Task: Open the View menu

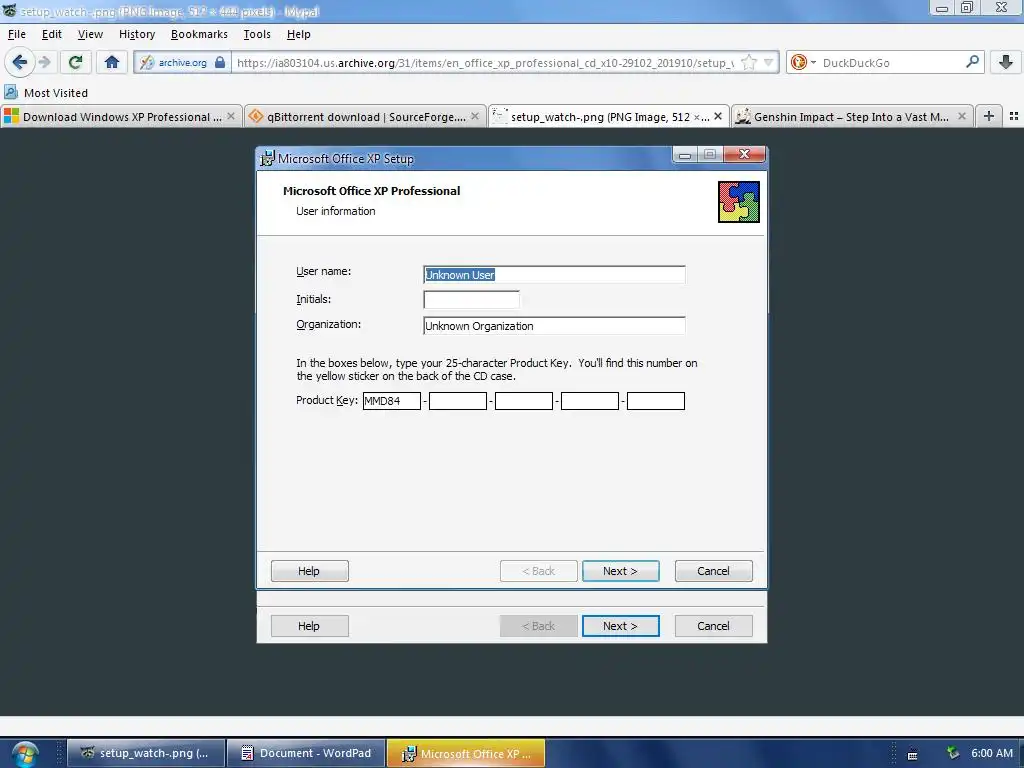Action: pyautogui.click(x=90, y=34)
